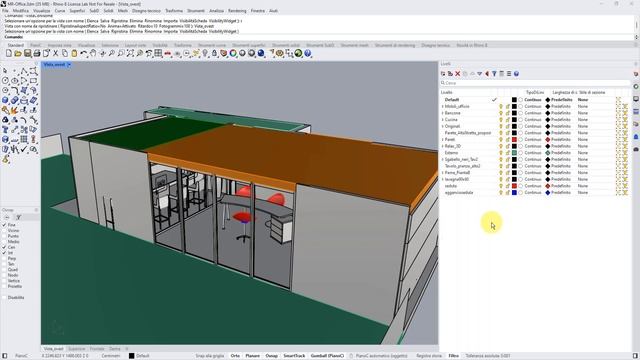Switch to the Frontale viewport tab
This screenshot has height=360, width=640.
97,349
